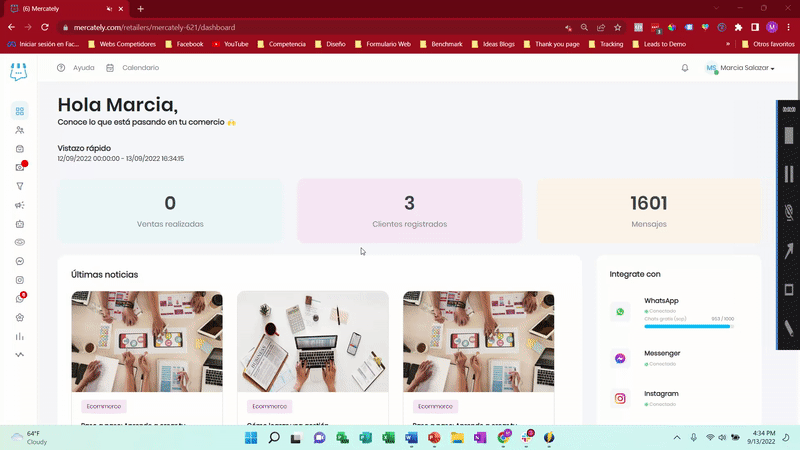Image resolution: width=800 pixels, height=450 pixels.
Task: Go back in browser history
Action: pos(11,28)
